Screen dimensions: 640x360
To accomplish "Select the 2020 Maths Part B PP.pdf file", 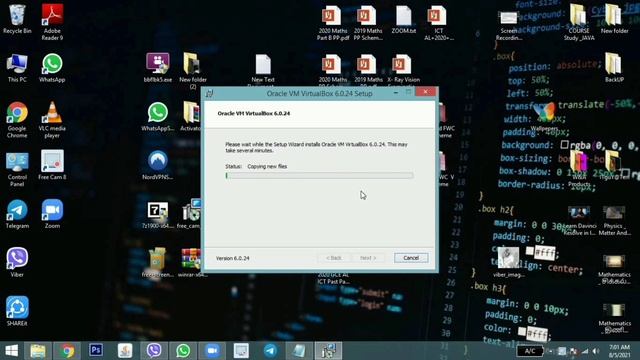I will [x=333, y=23].
